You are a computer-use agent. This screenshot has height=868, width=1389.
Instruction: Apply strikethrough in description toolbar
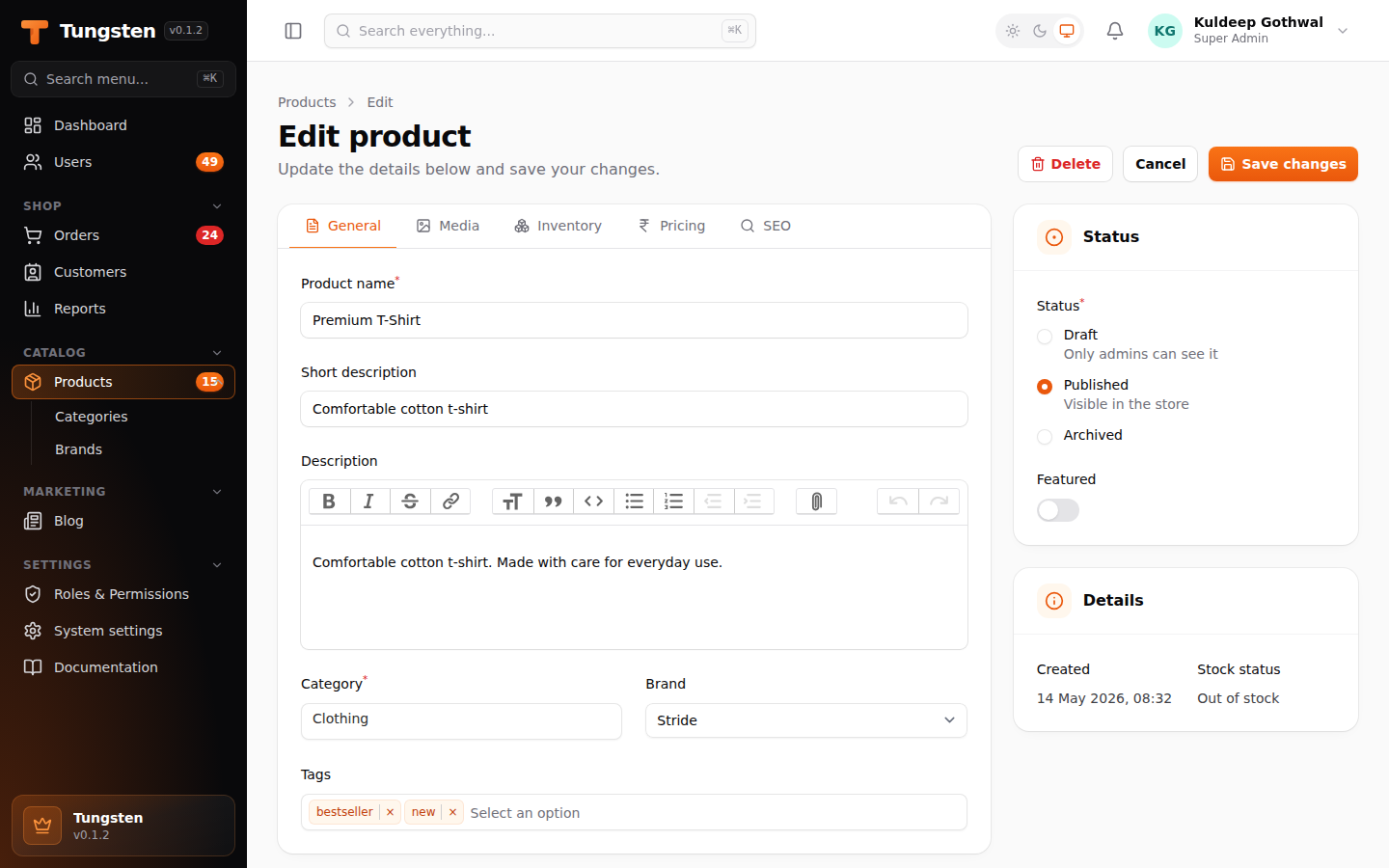click(x=410, y=502)
